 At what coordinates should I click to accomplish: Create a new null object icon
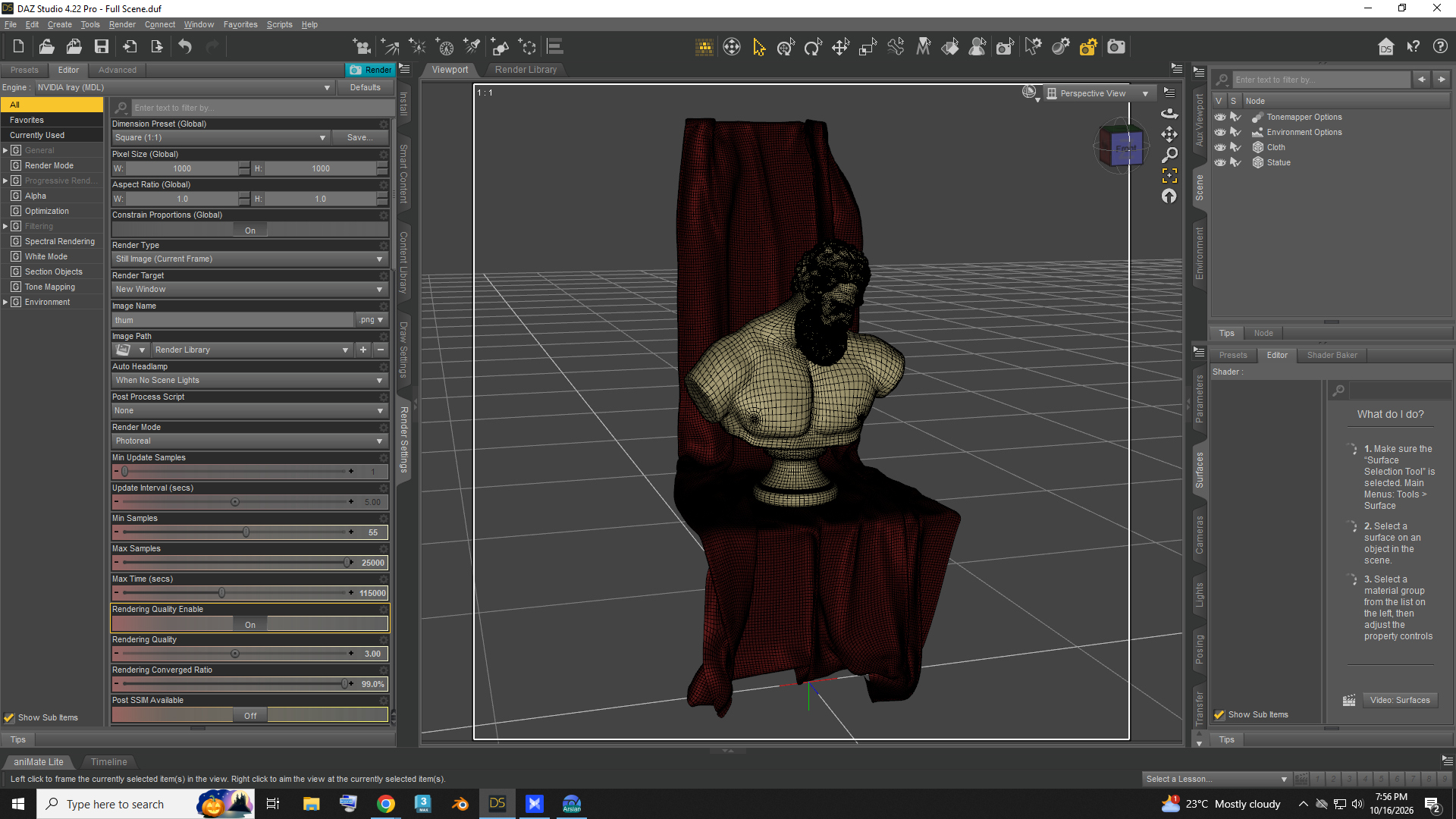[527, 47]
